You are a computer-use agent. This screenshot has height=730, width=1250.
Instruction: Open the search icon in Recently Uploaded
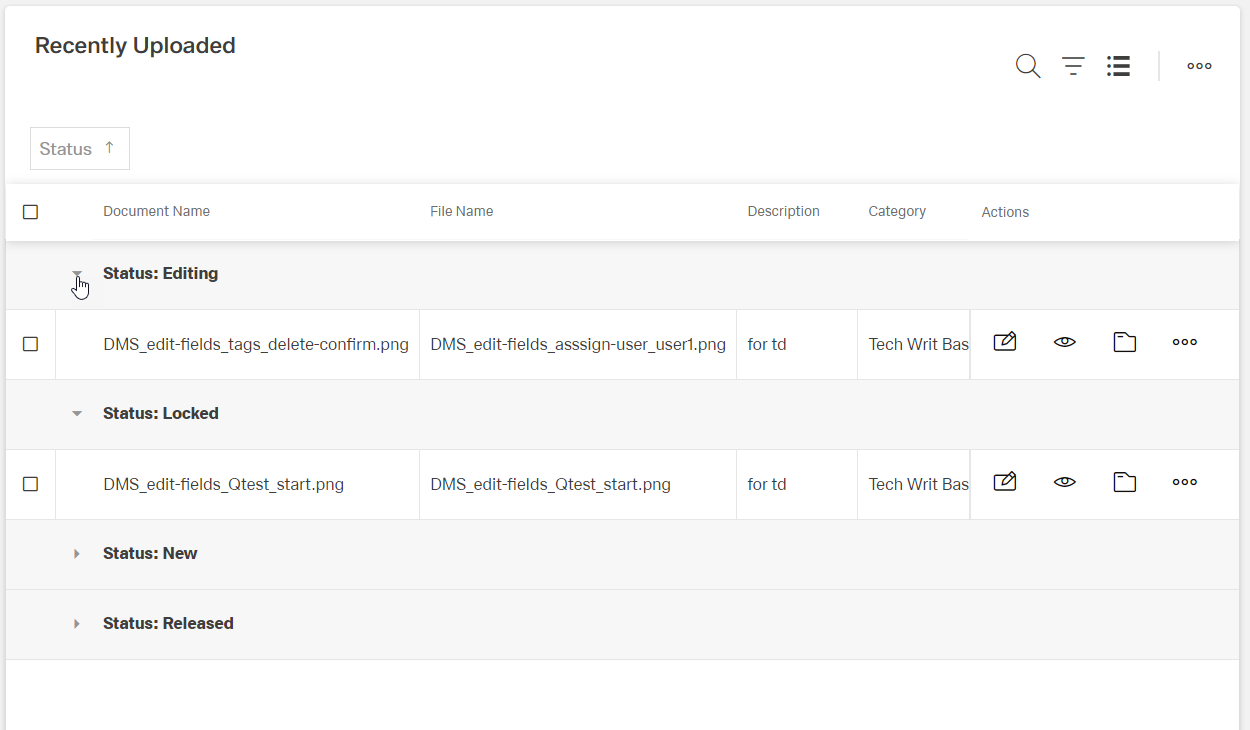pyautogui.click(x=1028, y=67)
